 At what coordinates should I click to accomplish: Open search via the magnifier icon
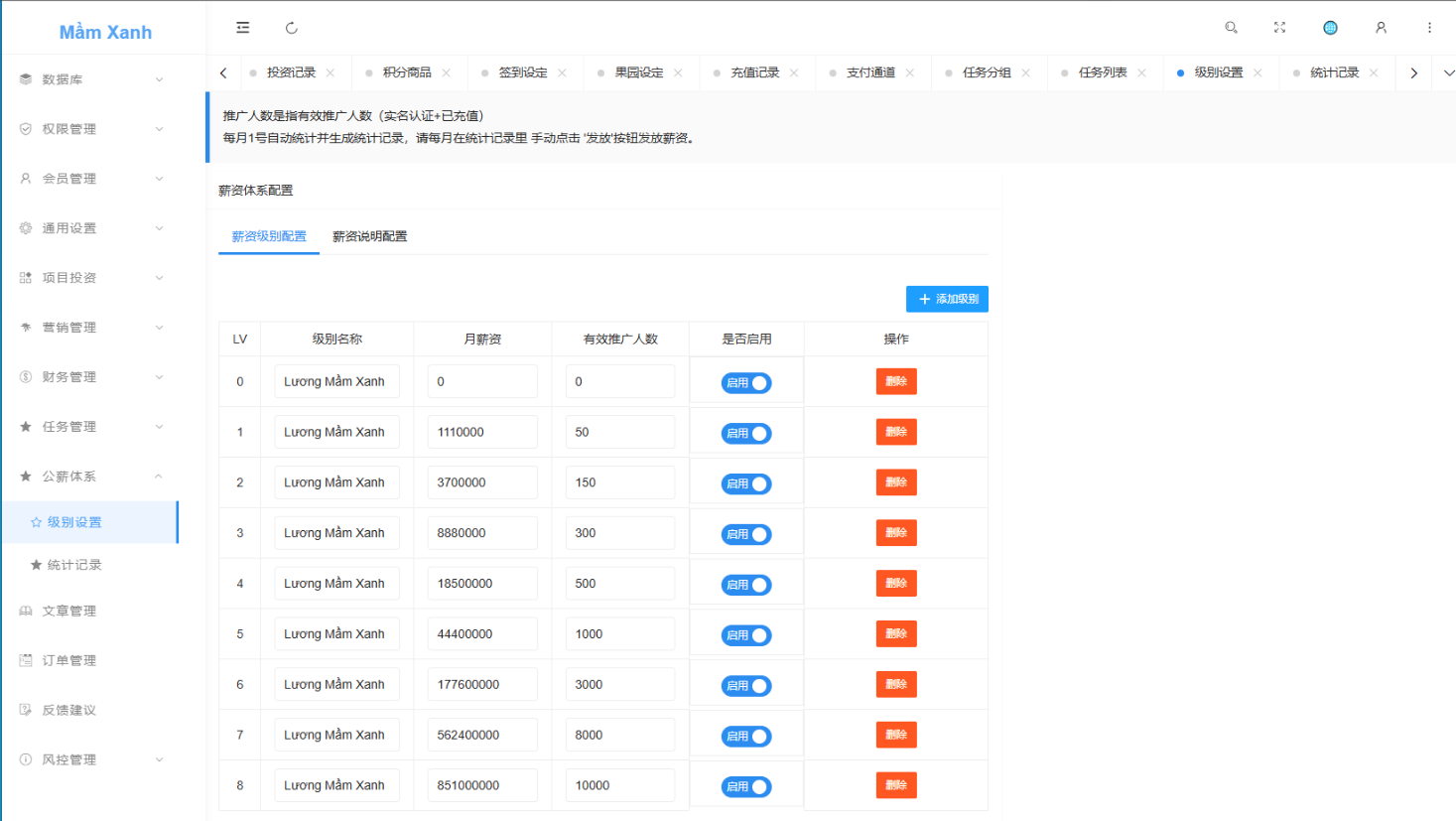(1231, 28)
